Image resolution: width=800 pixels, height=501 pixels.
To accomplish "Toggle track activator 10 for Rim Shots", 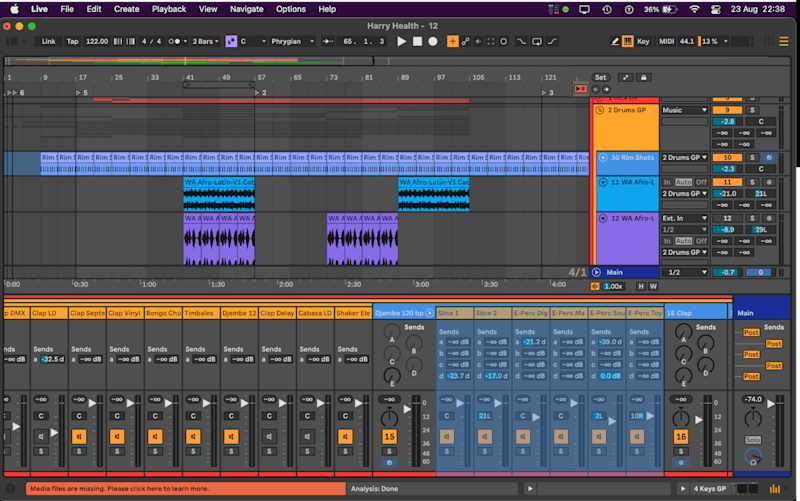I will (x=727, y=158).
